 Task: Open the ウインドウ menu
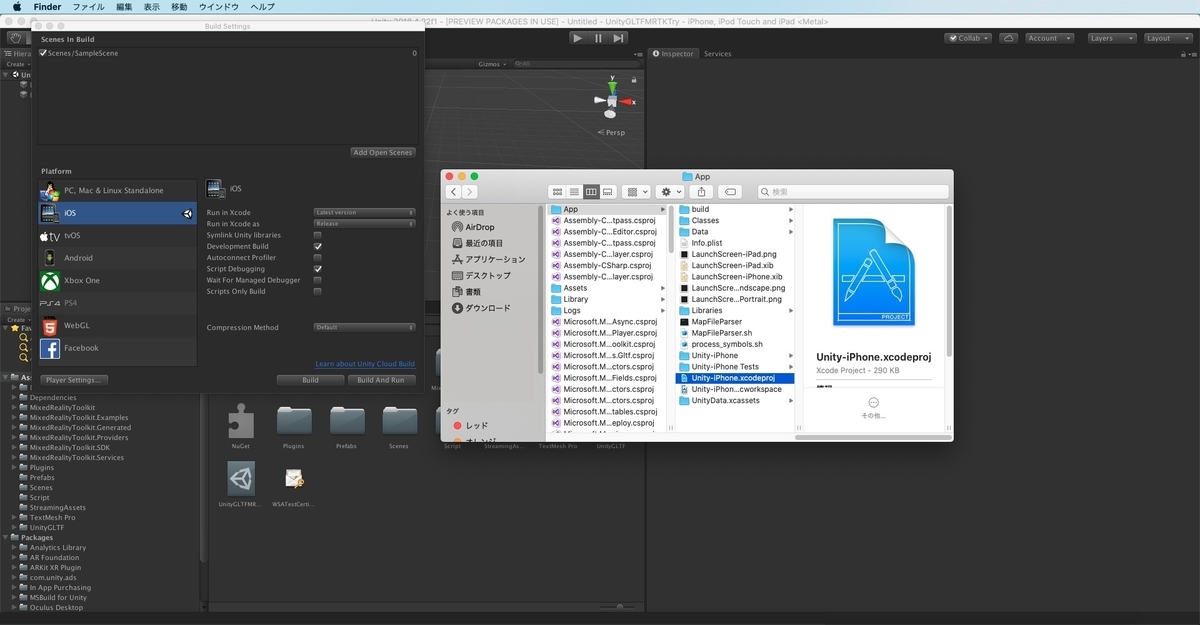click(x=218, y=7)
